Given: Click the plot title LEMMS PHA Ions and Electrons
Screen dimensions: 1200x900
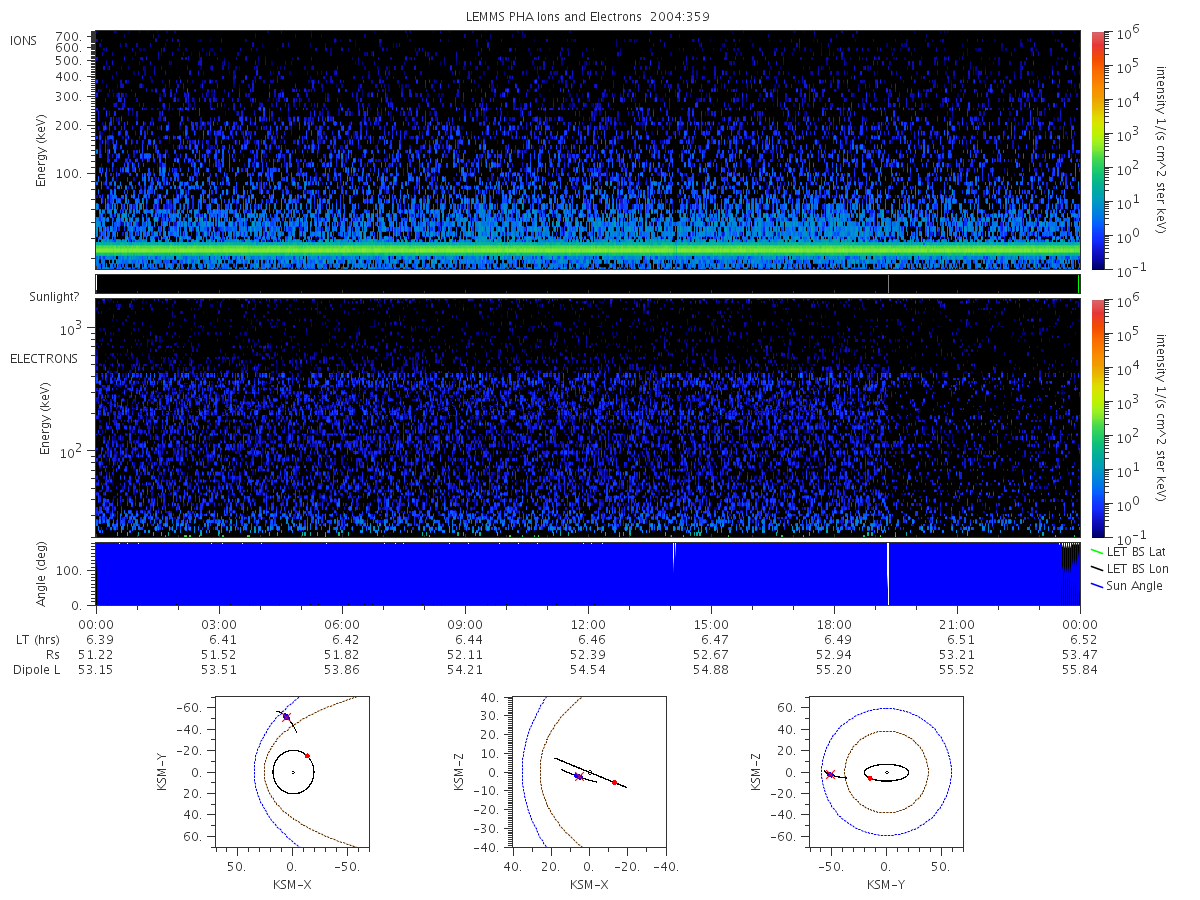Looking at the screenshot, I should coord(555,16).
